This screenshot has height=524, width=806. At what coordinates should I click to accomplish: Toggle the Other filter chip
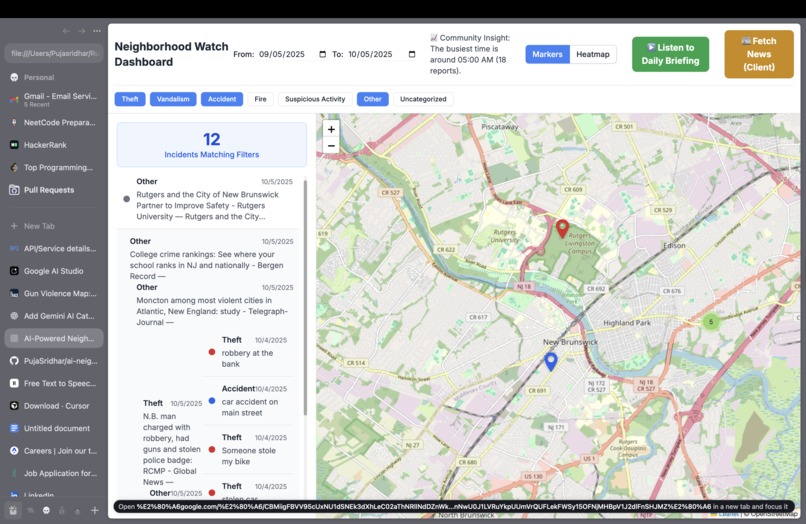pyautogui.click(x=373, y=99)
